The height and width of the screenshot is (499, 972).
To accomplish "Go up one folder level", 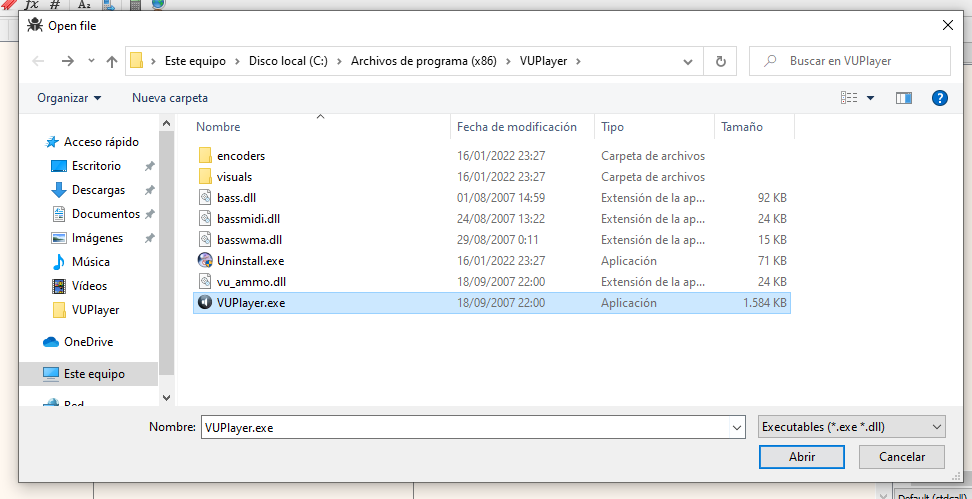I will coord(112,61).
